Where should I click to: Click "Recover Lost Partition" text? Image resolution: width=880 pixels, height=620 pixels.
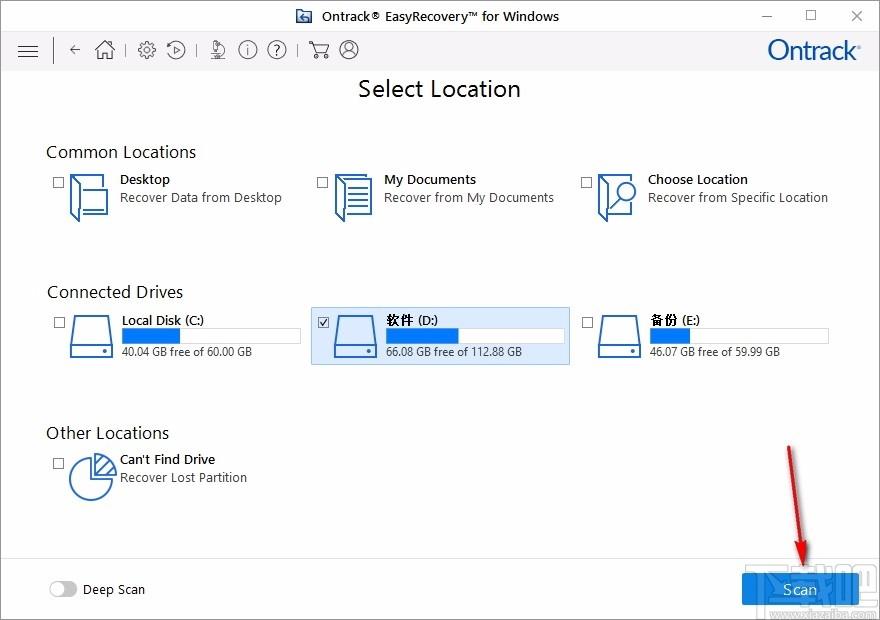[184, 477]
